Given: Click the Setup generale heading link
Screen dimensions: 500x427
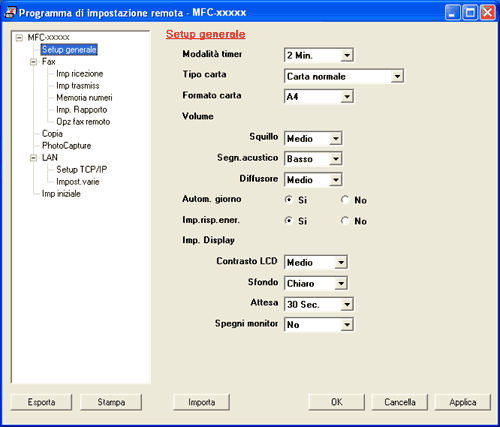Looking at the screenshot, I should (x=206, y=34).
